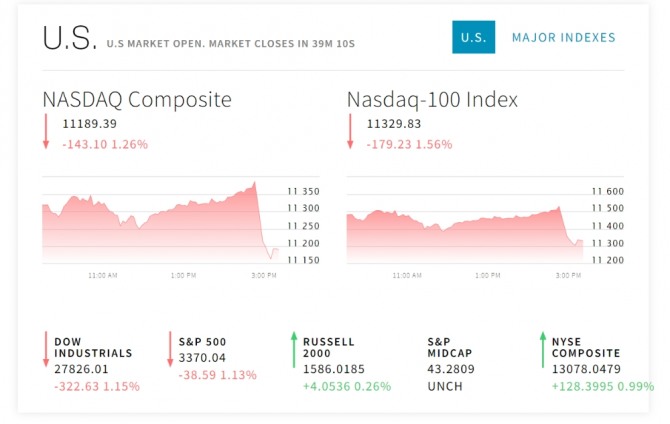
Task: Select the U.S. tab
Action: pos(473,38)
